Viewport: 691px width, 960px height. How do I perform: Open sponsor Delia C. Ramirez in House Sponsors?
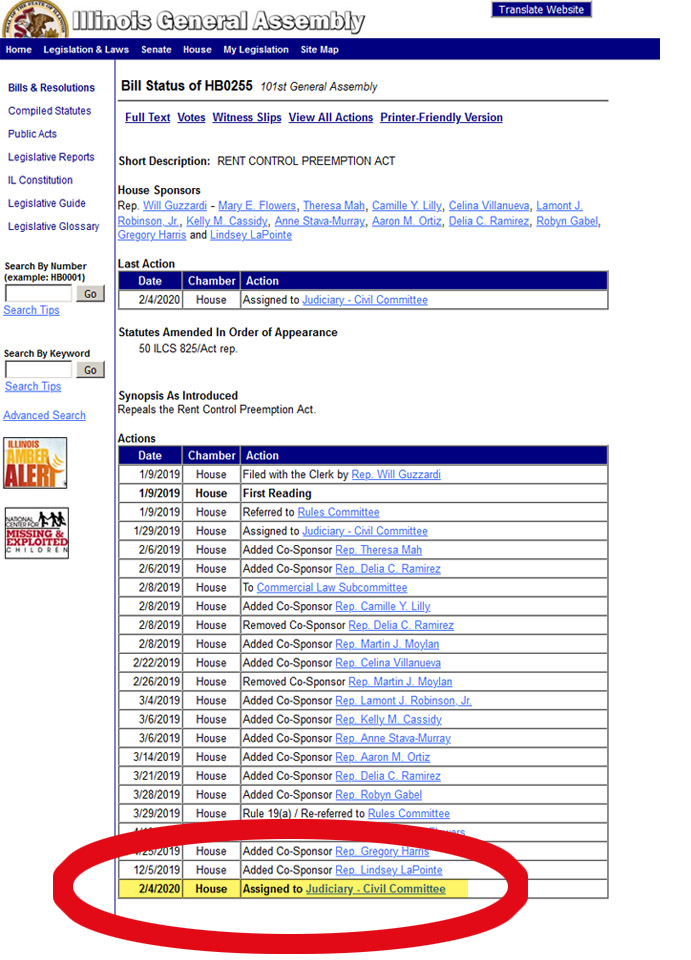click(489, 221)
